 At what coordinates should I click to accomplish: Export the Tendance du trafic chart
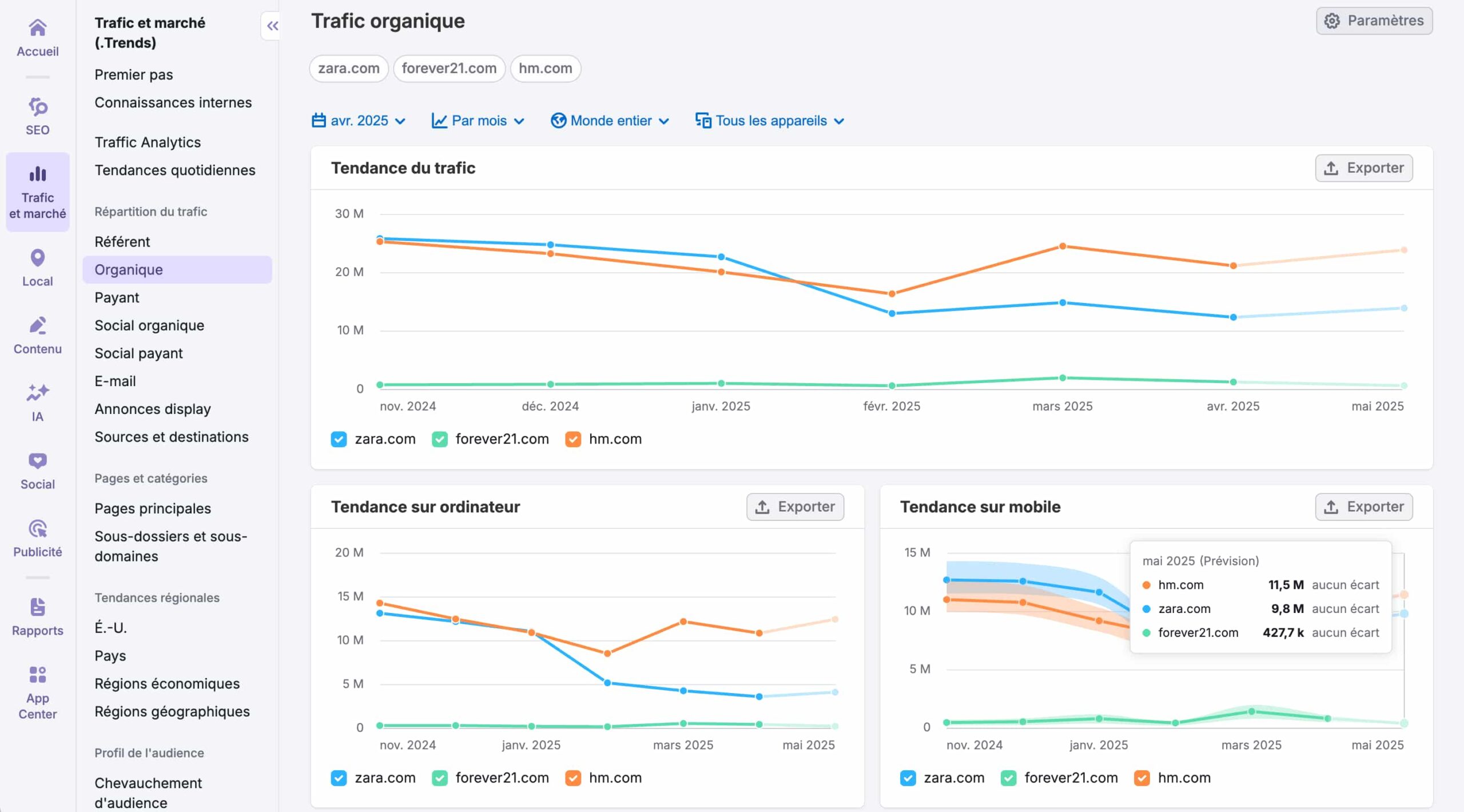(1364, 168)
